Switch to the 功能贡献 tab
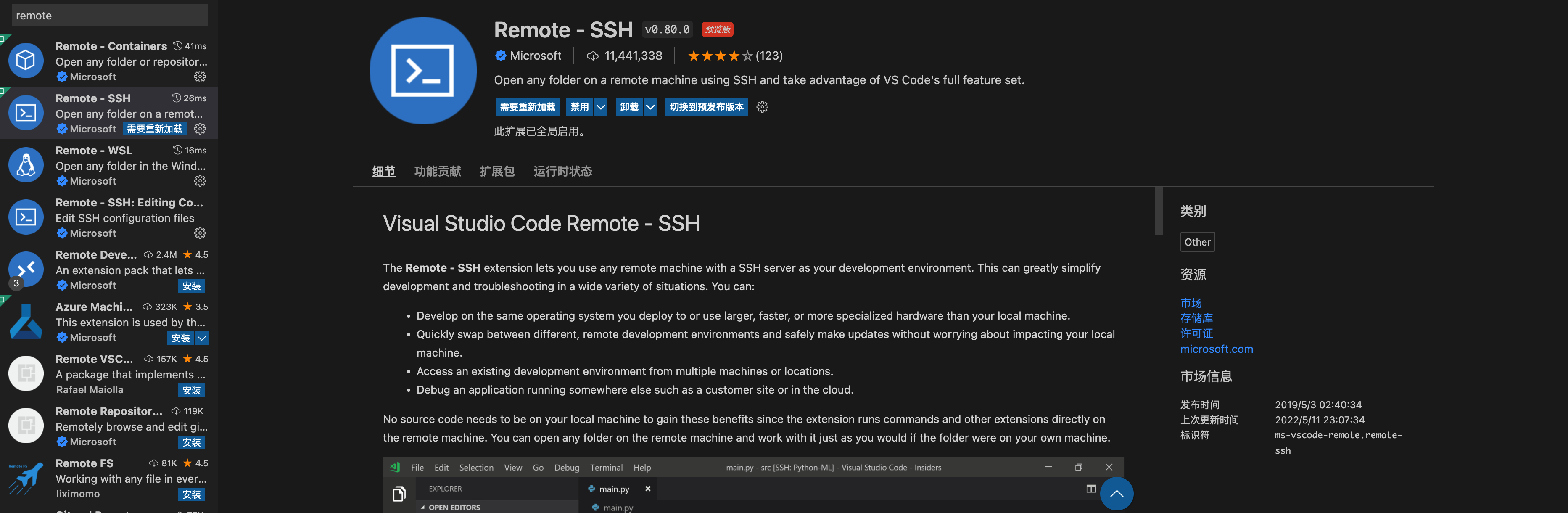 [x=438, y=172]
